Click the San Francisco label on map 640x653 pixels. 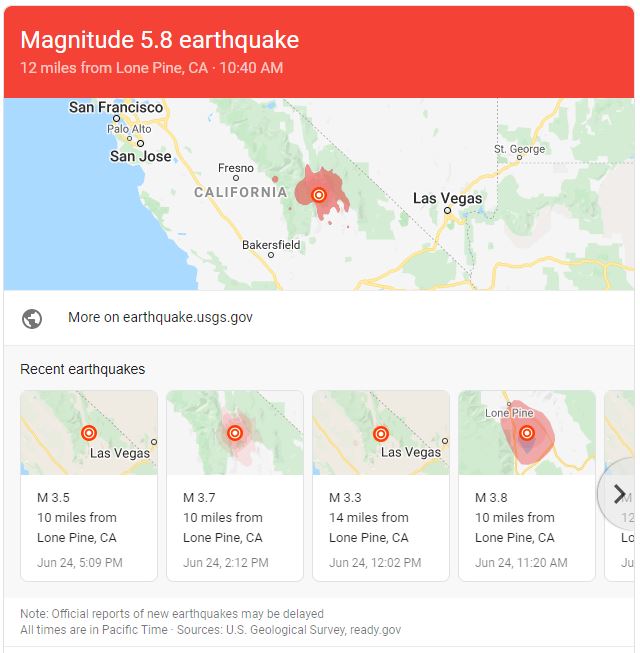(x=116, y=107)
